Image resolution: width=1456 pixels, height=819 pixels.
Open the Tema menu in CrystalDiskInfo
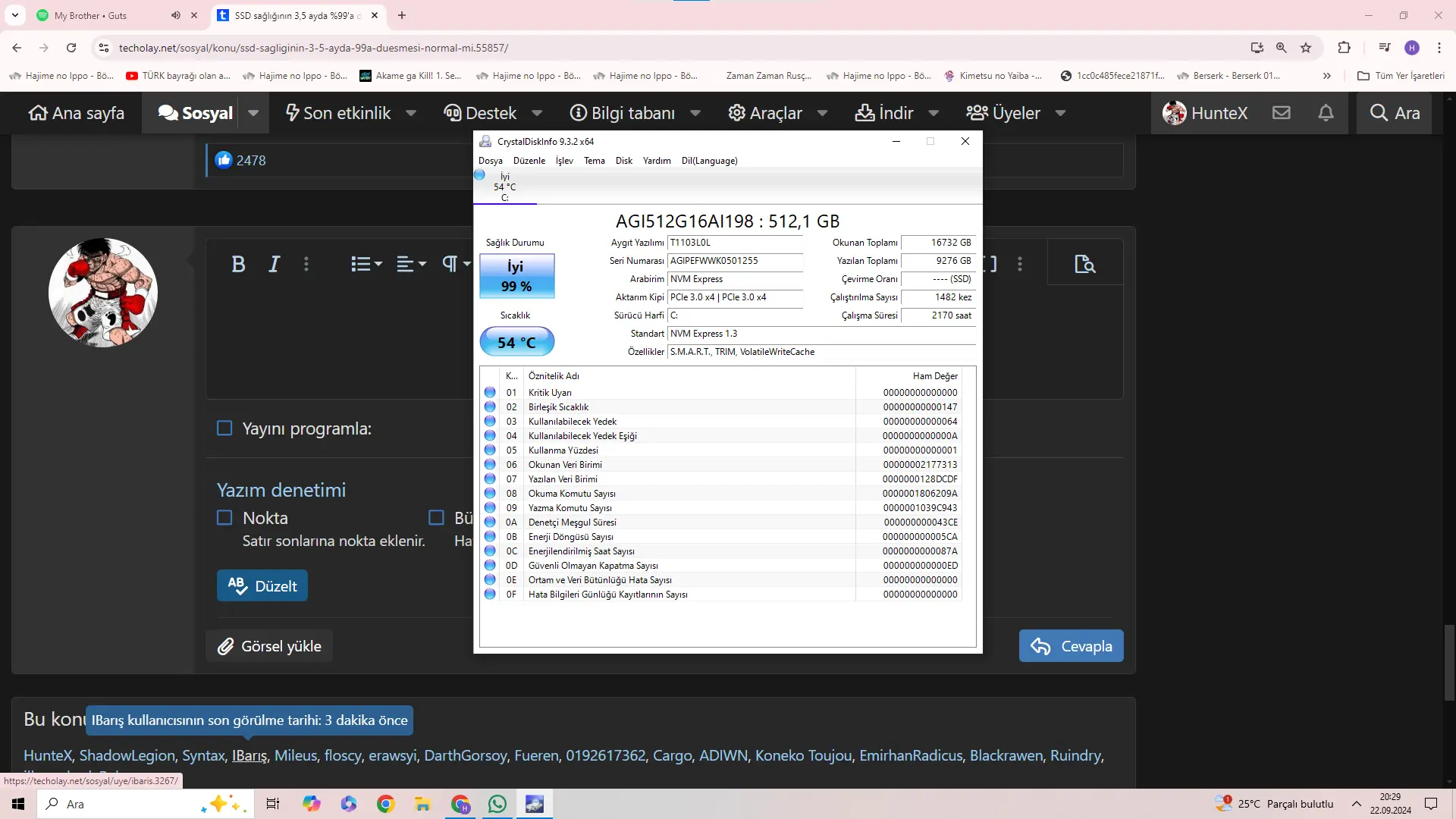pyautogui.click(x=595, y=161)
